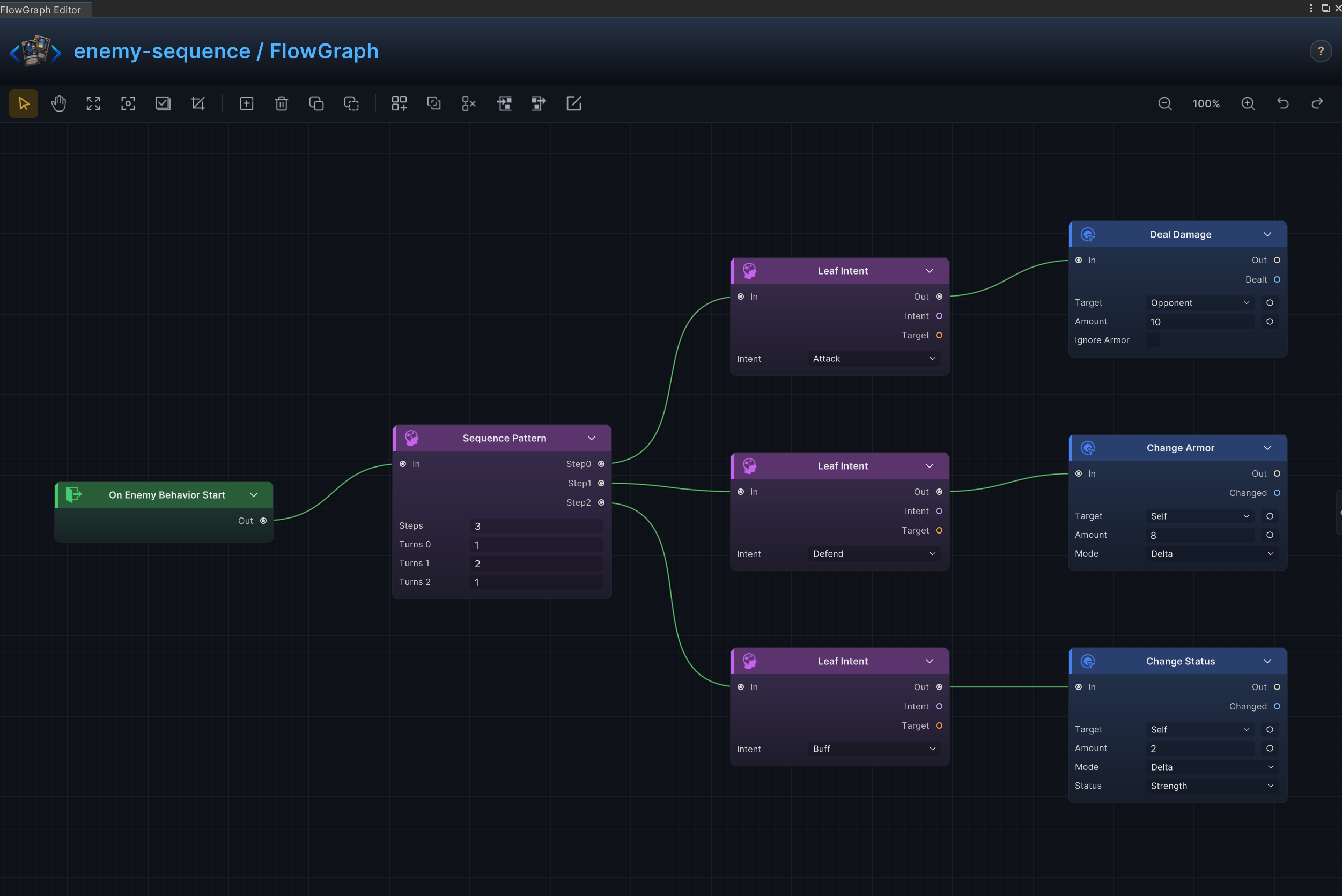Image resolution: width=1342 pixels, height=896 pixels.
Task: Open Change Armor Mode Delta dropdown
Action: pyautogui.click(x=1212, y=554)
